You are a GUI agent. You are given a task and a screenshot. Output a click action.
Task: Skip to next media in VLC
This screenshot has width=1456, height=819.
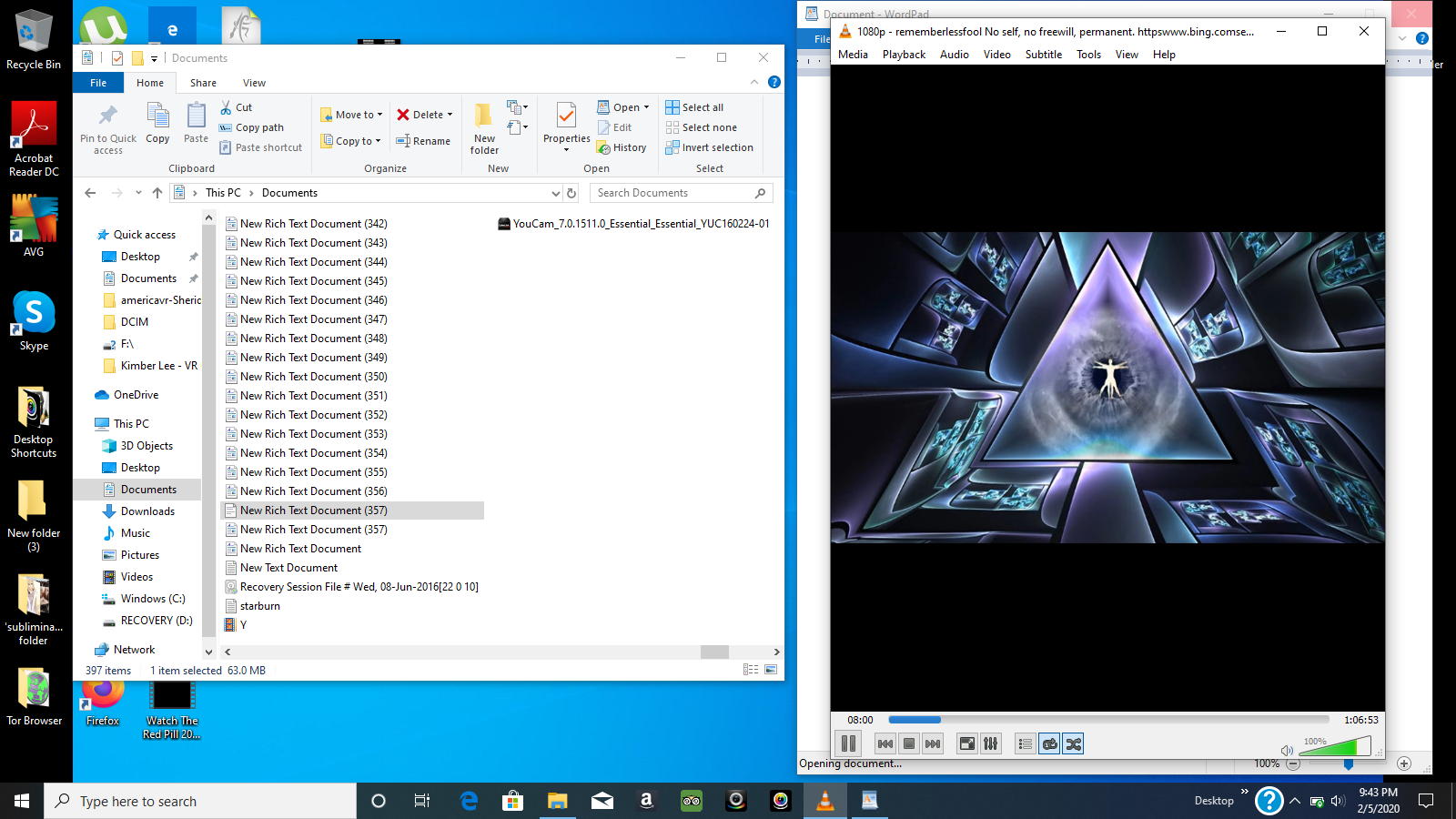[x=933, y=743]
